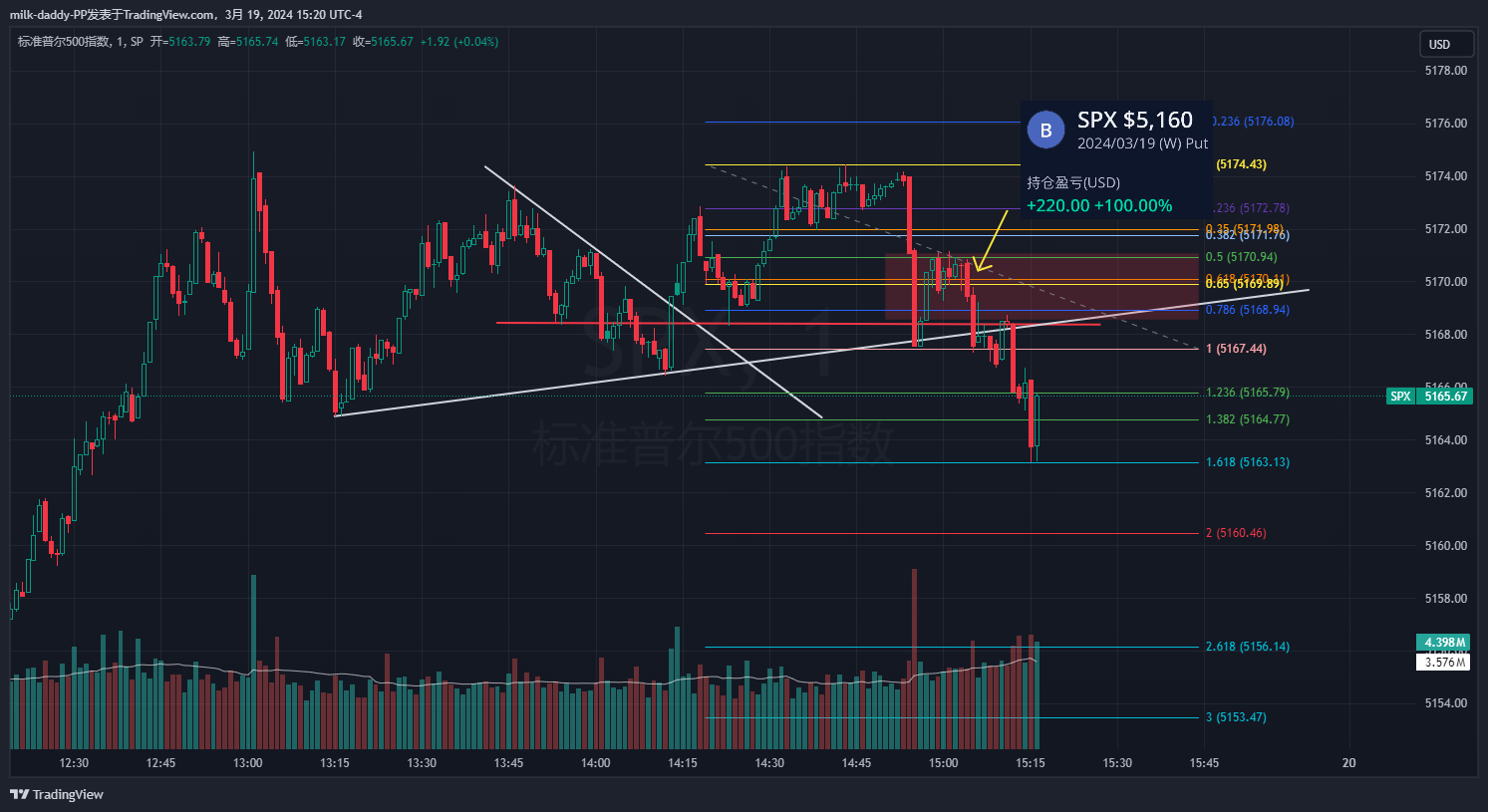Screen dimensions: 1488x812
Task: Select the 3 (5153.47) Fibonacci level label
Action: point(1236,717)
